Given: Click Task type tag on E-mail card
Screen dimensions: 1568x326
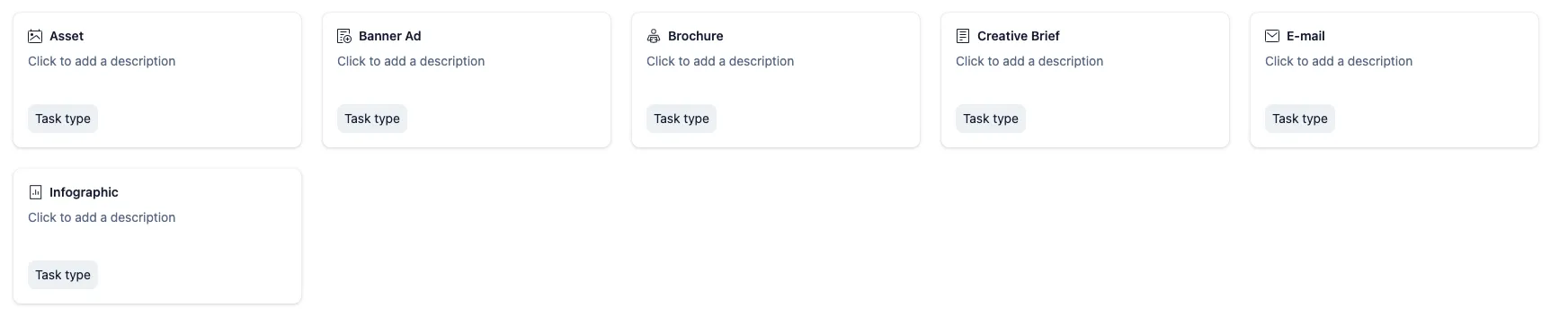Looking at the screenshot, I should click(x=1300, y=119).
